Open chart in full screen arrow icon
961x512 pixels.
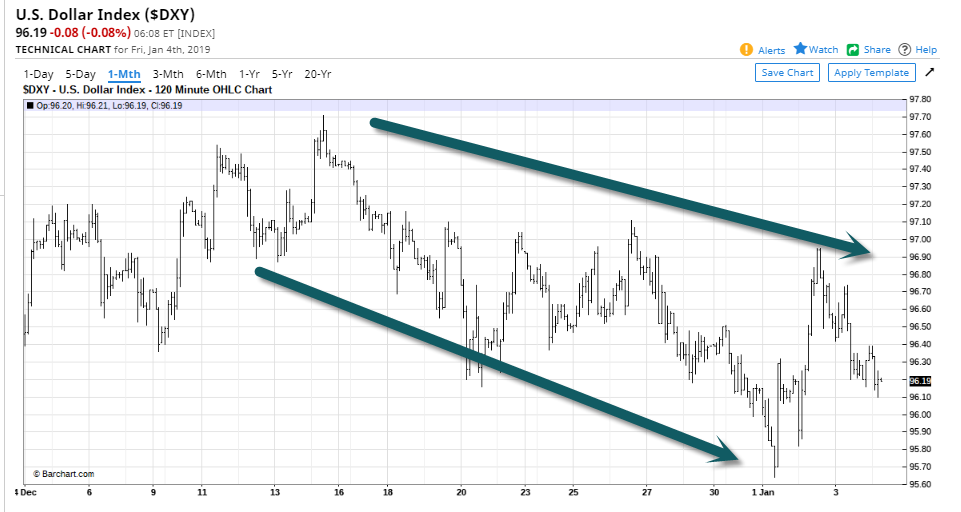(x=930, y=72)
